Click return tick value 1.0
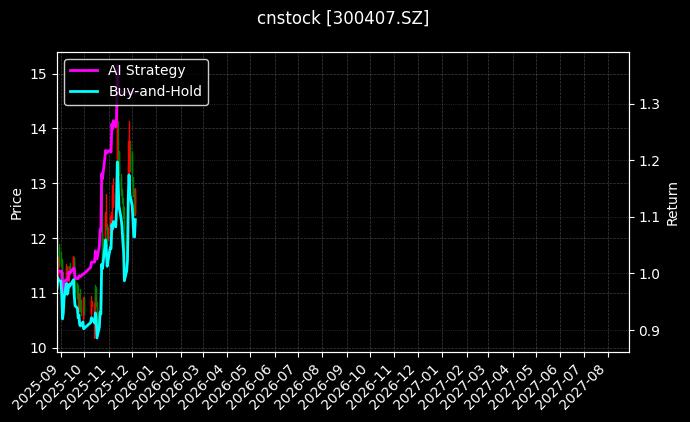690x422 pixels. tap(649, 274)
